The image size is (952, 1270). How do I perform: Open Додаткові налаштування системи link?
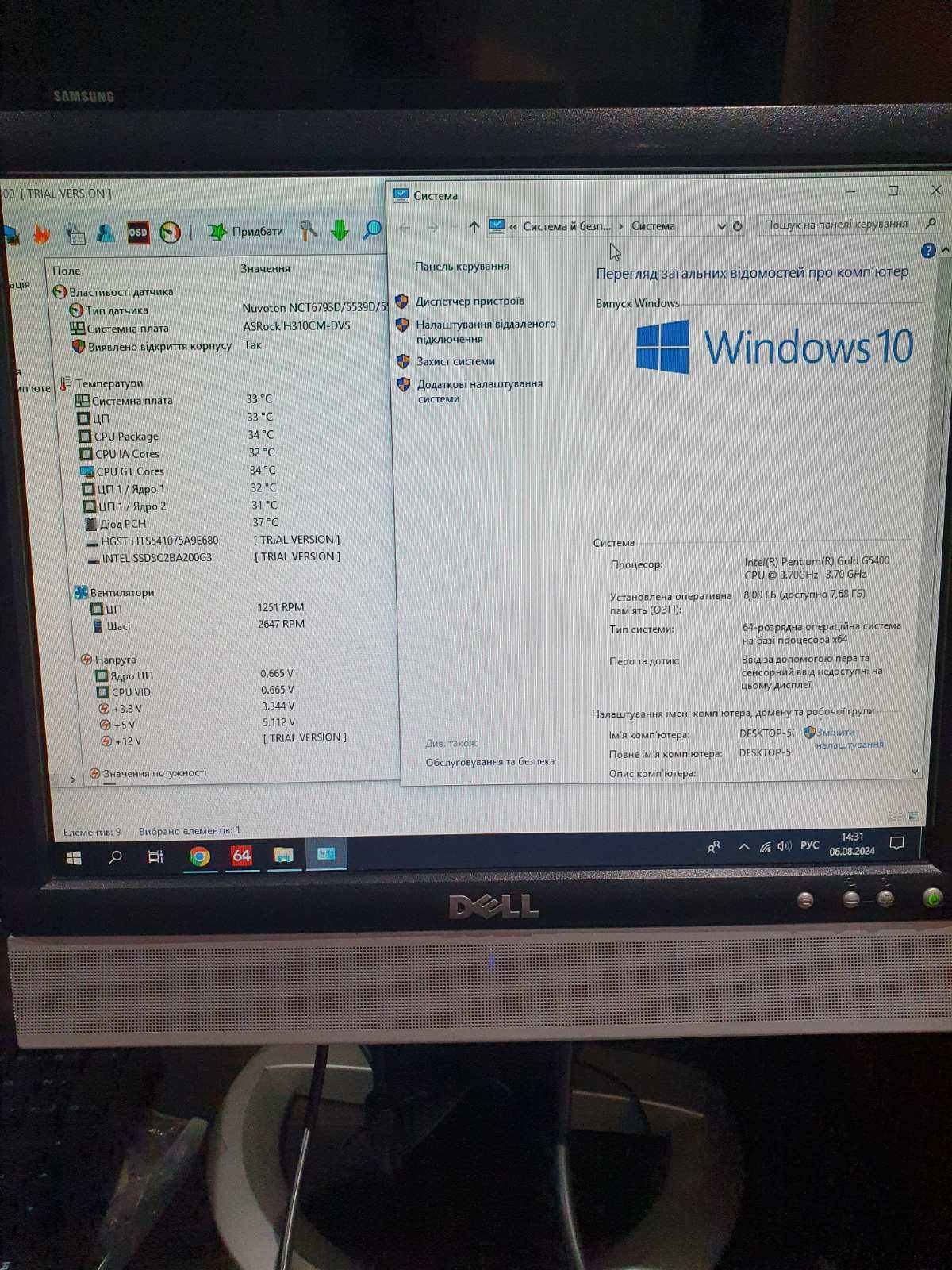point(480,391)
